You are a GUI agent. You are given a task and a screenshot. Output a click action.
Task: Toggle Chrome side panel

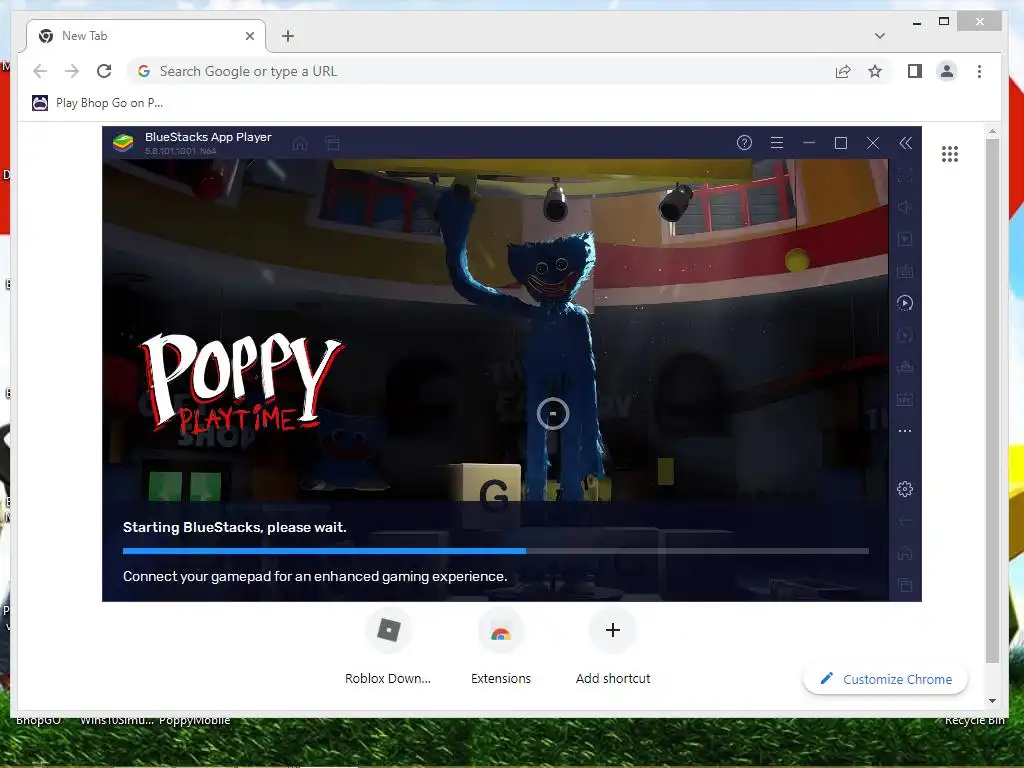915,71
